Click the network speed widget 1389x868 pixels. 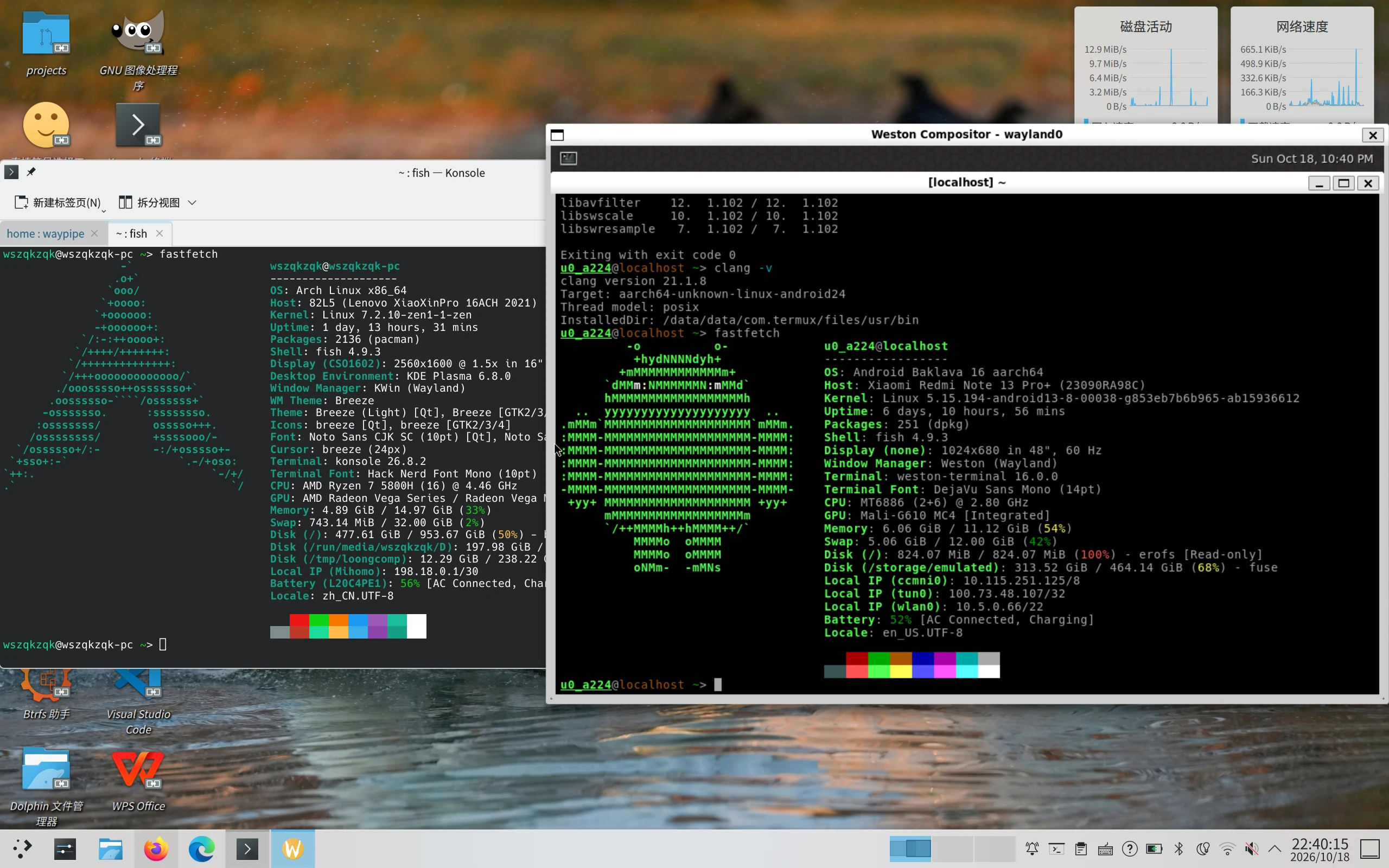(1302, 66)
